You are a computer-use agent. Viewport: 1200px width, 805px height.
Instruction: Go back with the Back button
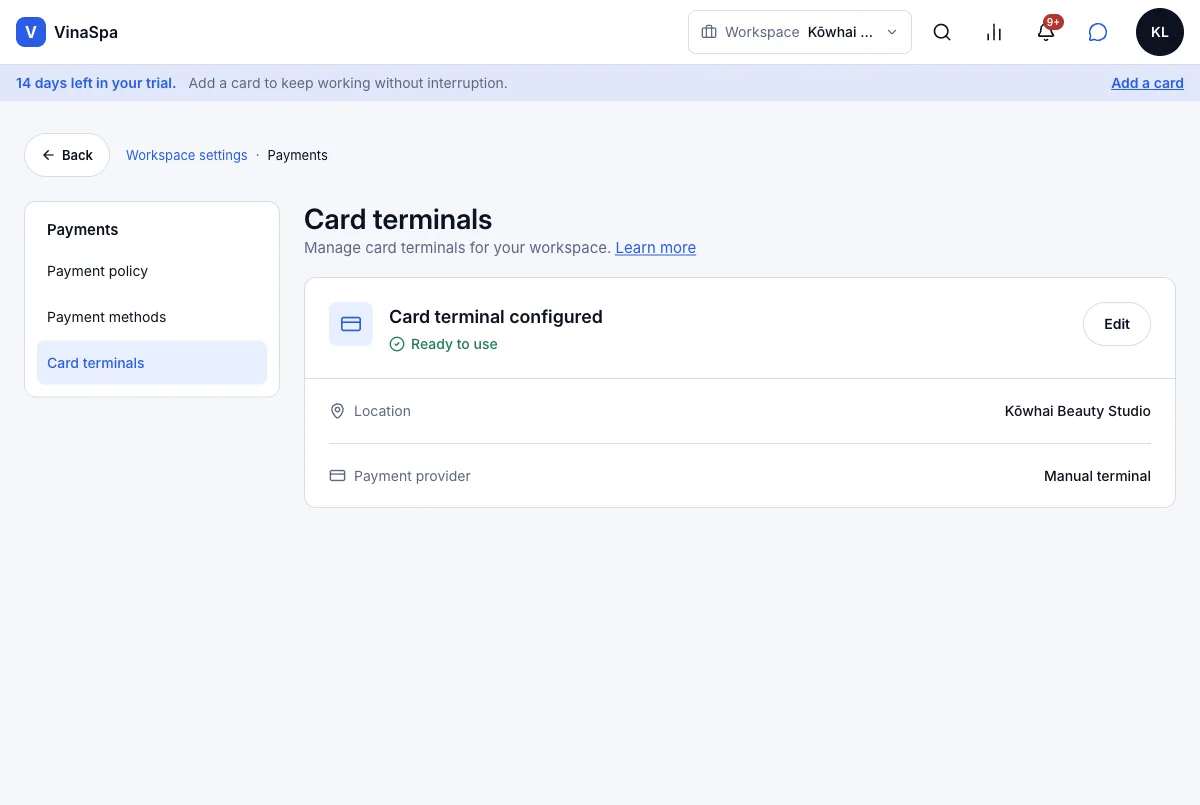(x=67, y=155)
